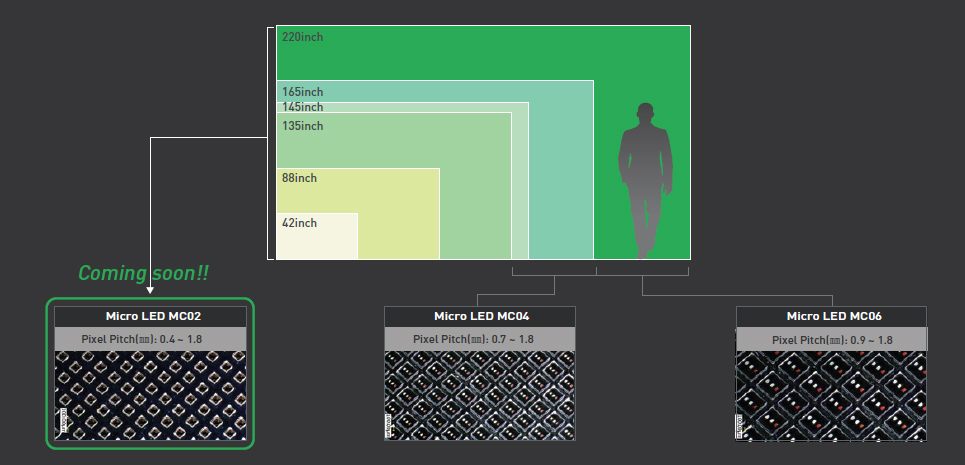This screenshot has width=965, height=465.
Task: Click the 165inch size label
Action: click(x=302, y=92)
